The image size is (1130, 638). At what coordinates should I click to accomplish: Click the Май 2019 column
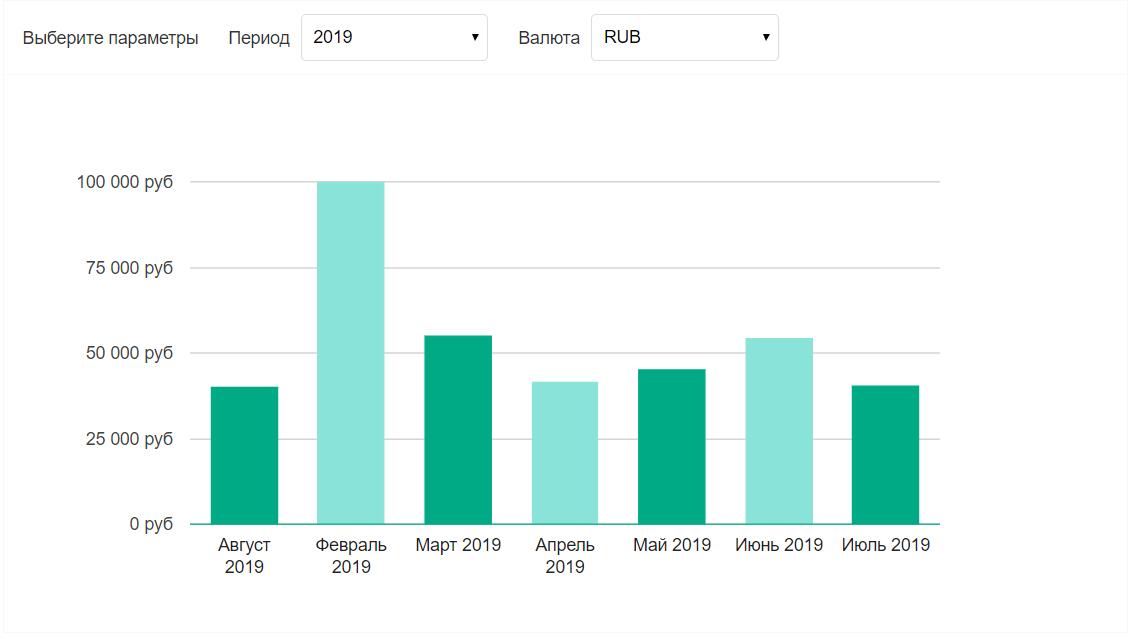pyautogui.click(x=672, y=445)
